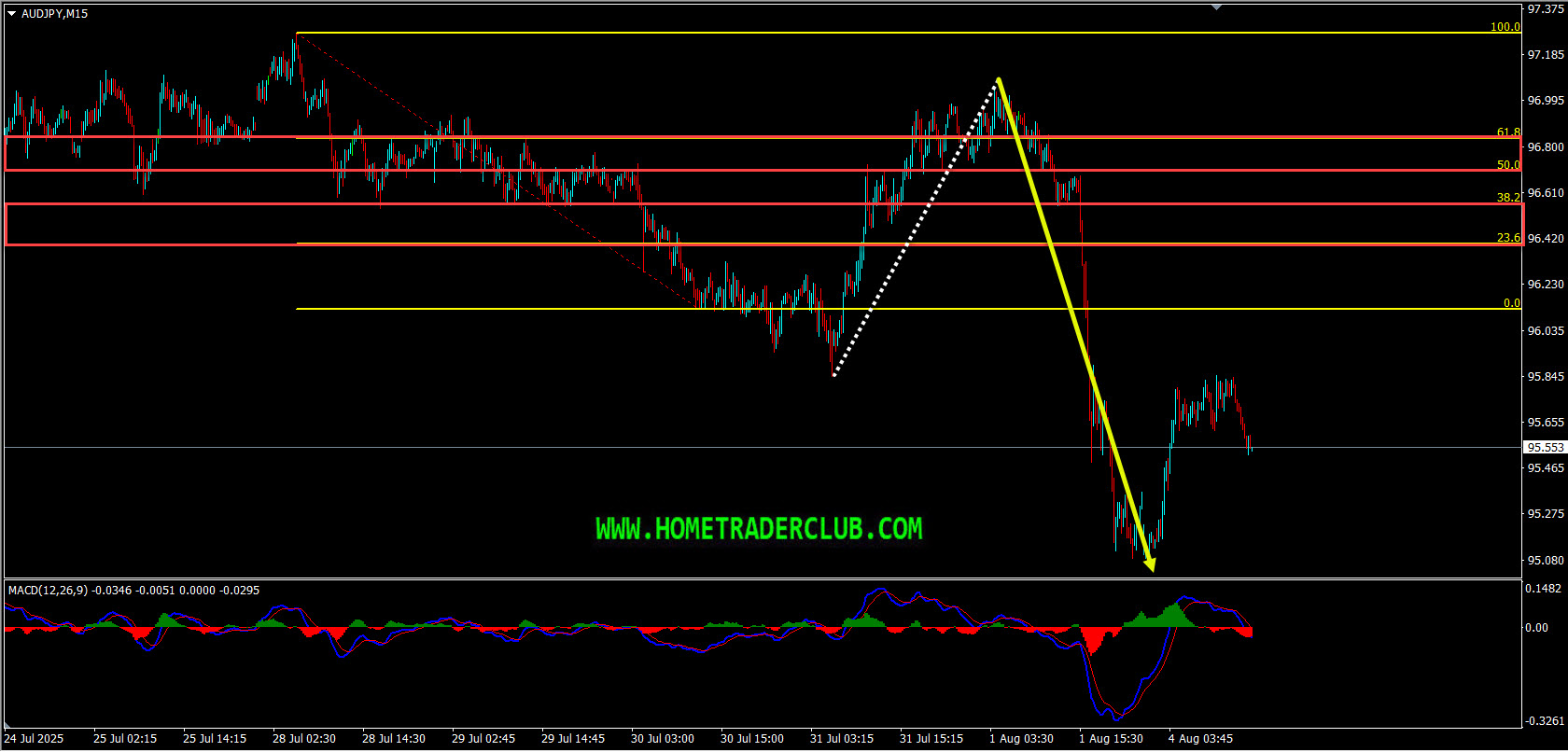This screenshot has width=1568, height=752.
Task: Select the Fibonacci 100.0 level label
Action: 1505,27
